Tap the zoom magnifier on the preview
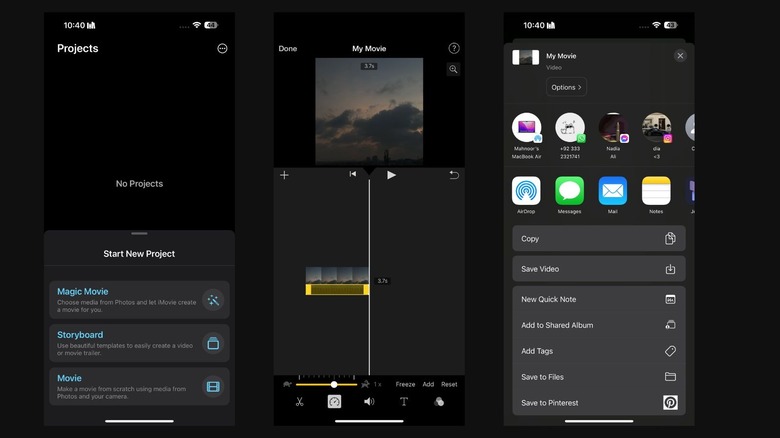 [x=453, y=69]
